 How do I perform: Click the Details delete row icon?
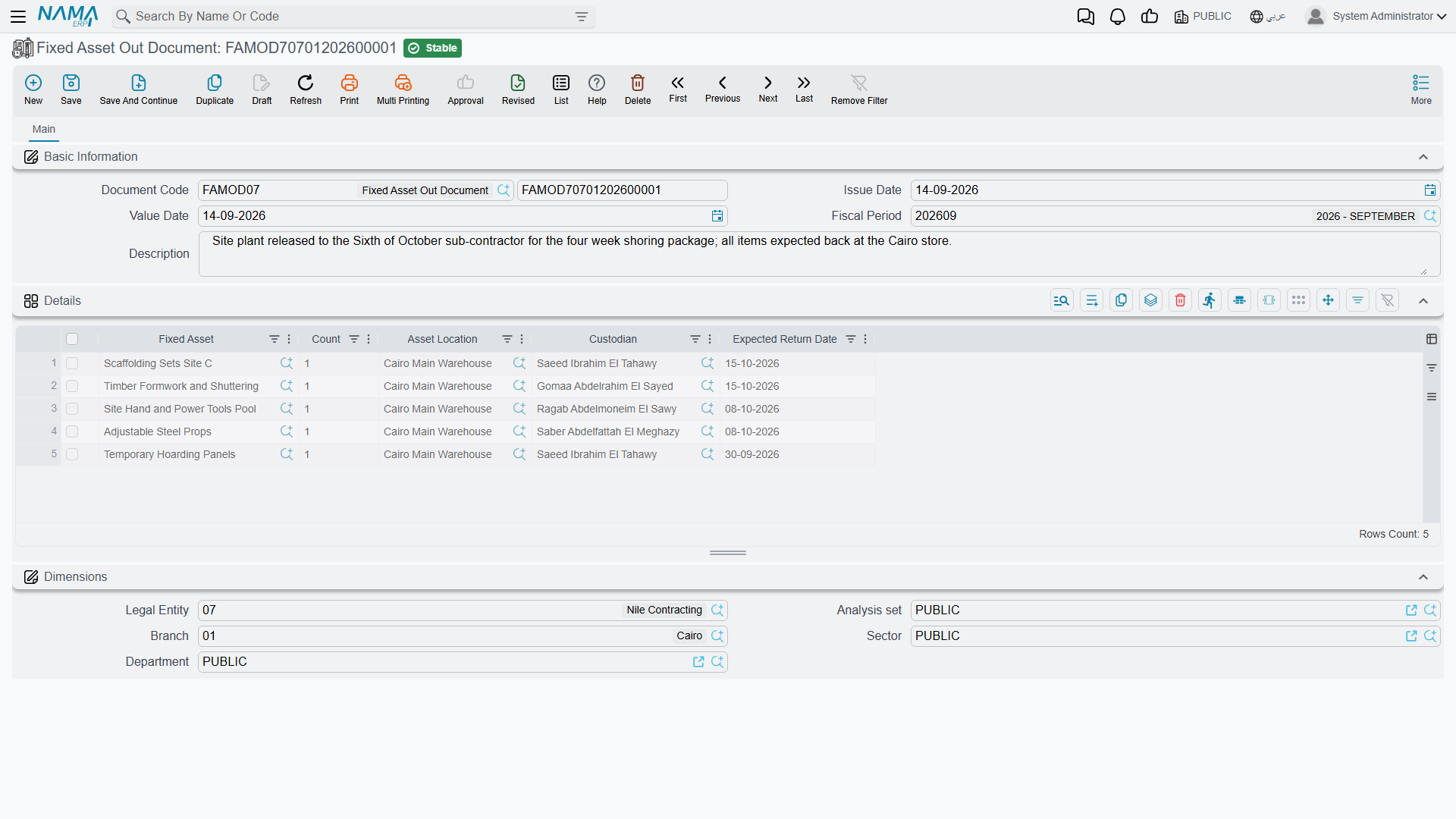(1180, 300)
